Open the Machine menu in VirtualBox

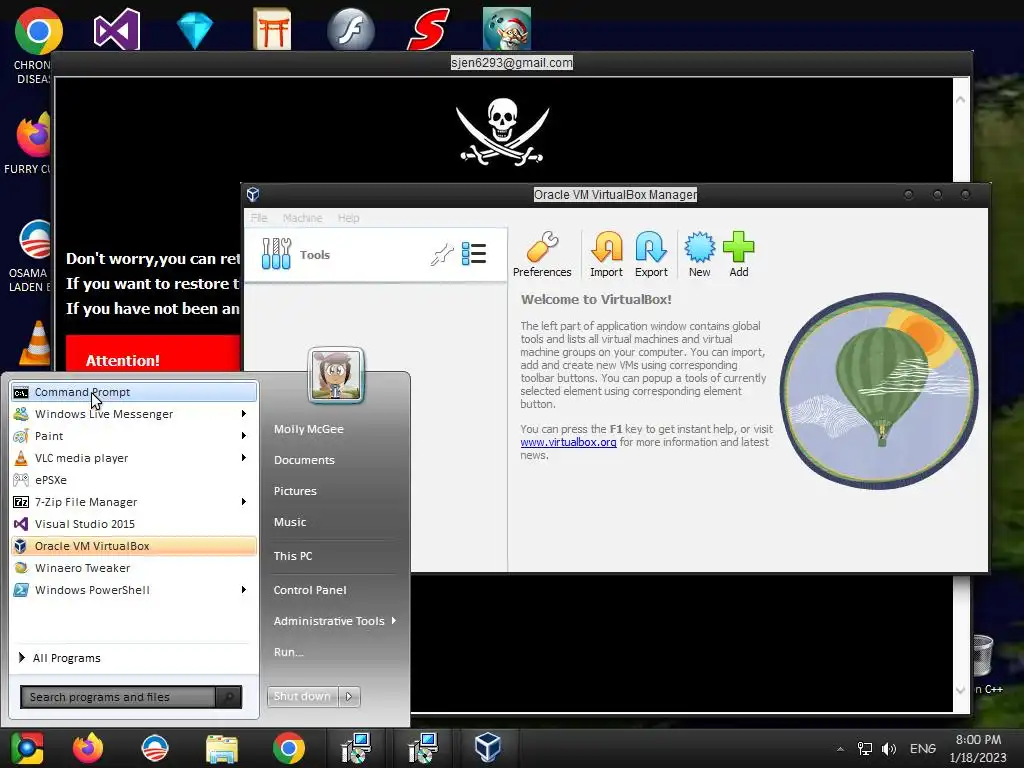pyautogui.click(x=302, y=217)
